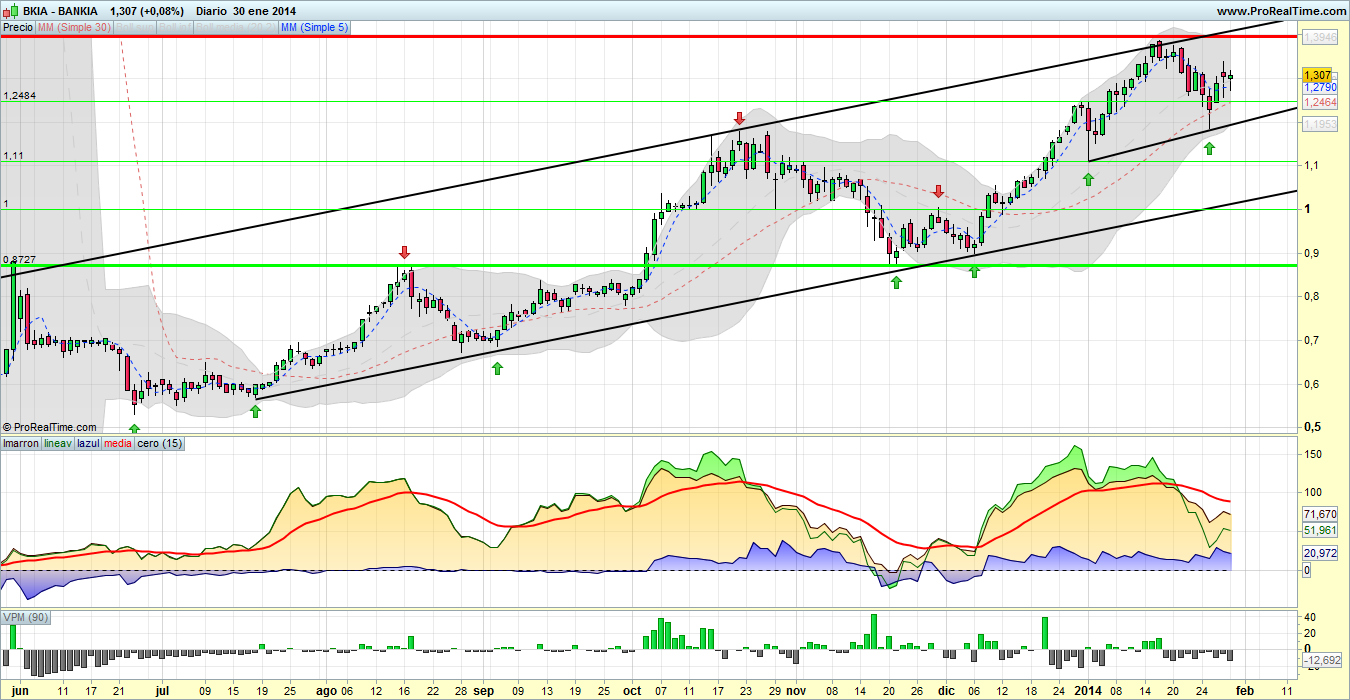This screenshot has width=1350, height=700.
Task: Click the dic month on time axis
Action: tap(947, 690)
